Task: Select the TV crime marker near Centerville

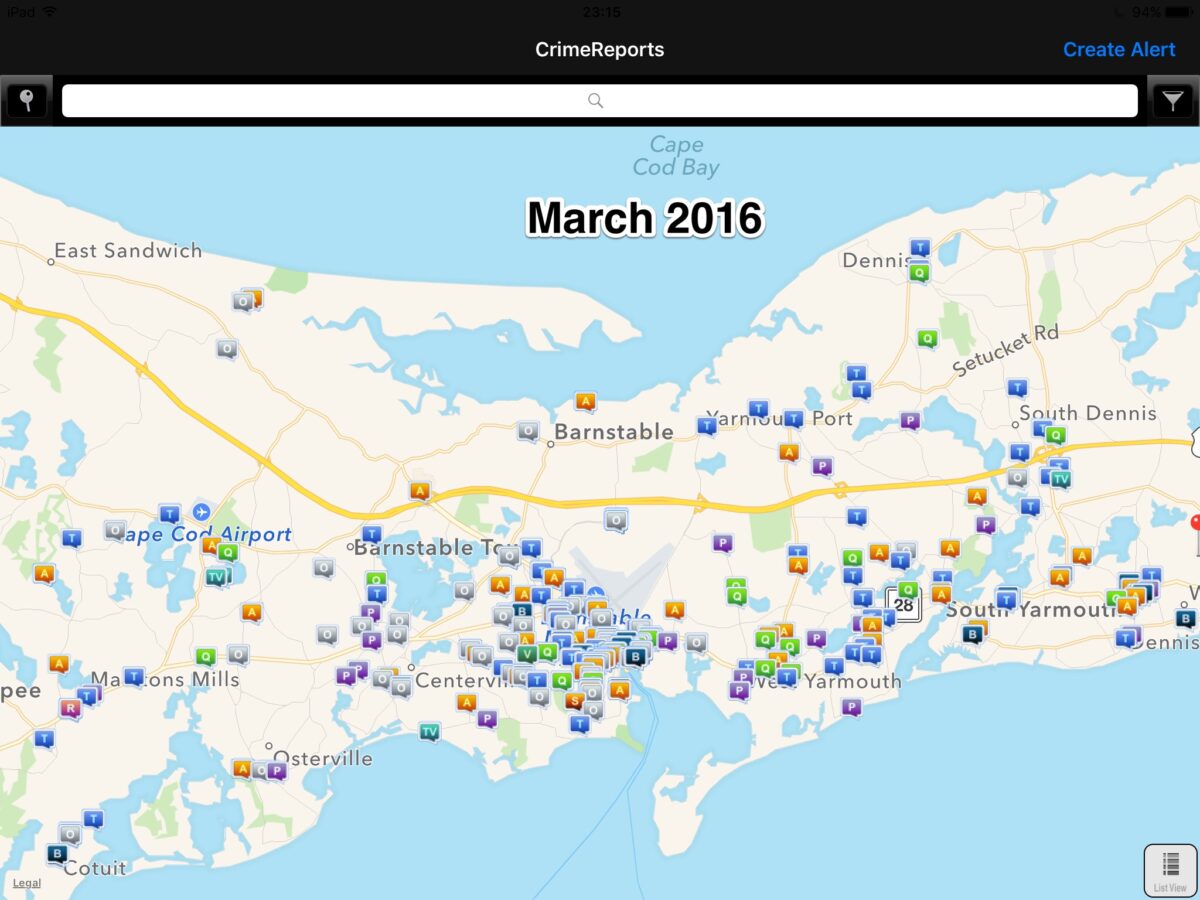Action: click(428, 732)
